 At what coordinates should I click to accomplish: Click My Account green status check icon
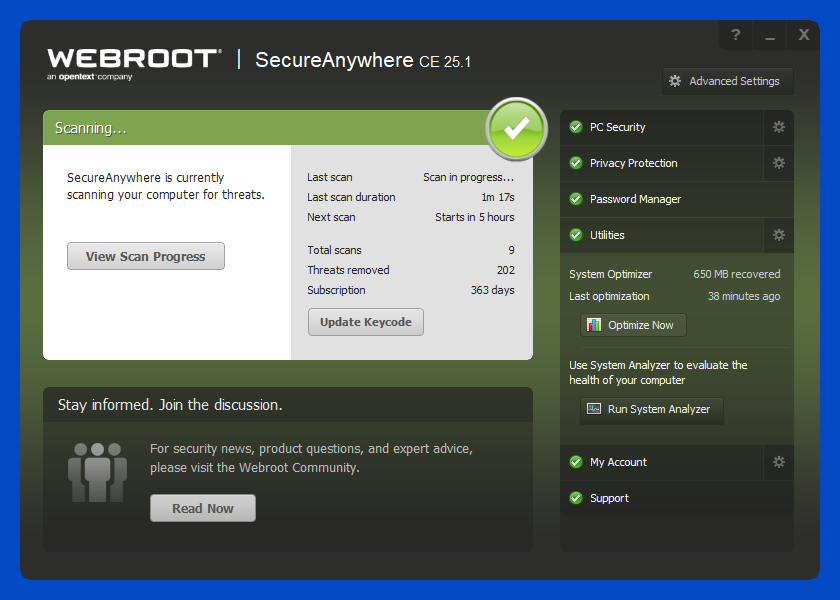click(x=576, y=462)
